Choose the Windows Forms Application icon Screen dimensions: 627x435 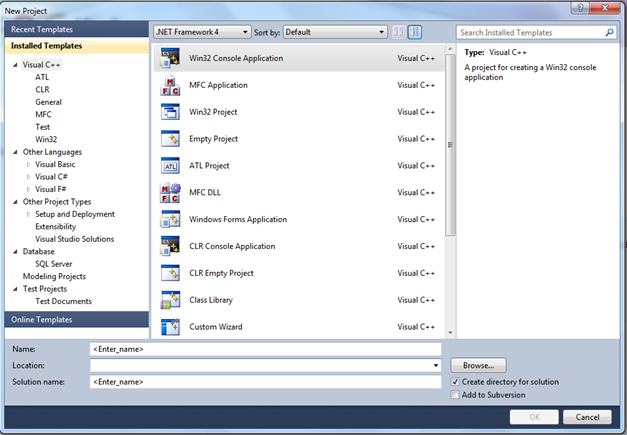(170, 220)
